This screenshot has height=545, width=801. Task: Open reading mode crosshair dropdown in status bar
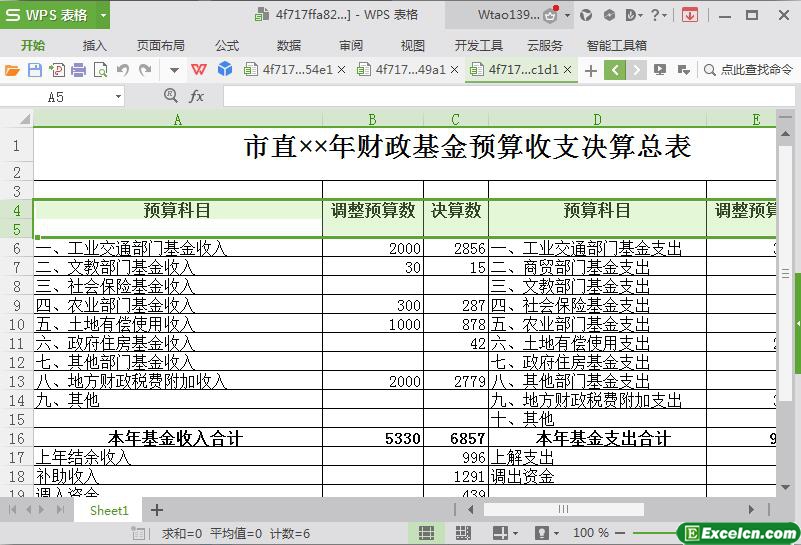(x=505, y=533)
